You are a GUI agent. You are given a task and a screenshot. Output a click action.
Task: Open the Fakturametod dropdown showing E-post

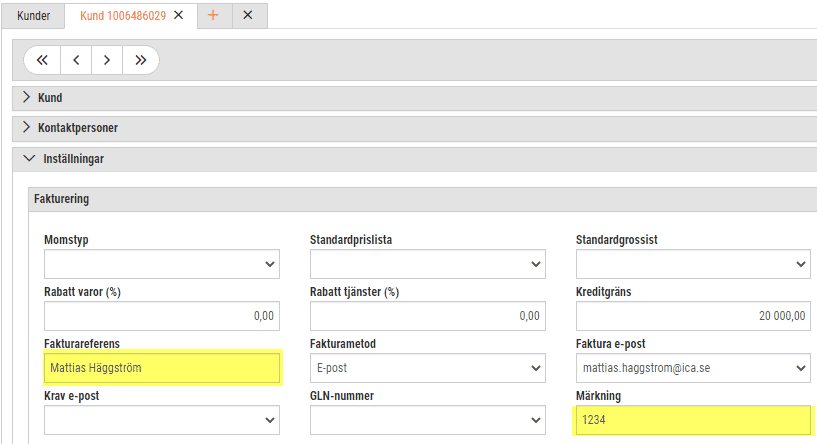(x=428, y=368)
